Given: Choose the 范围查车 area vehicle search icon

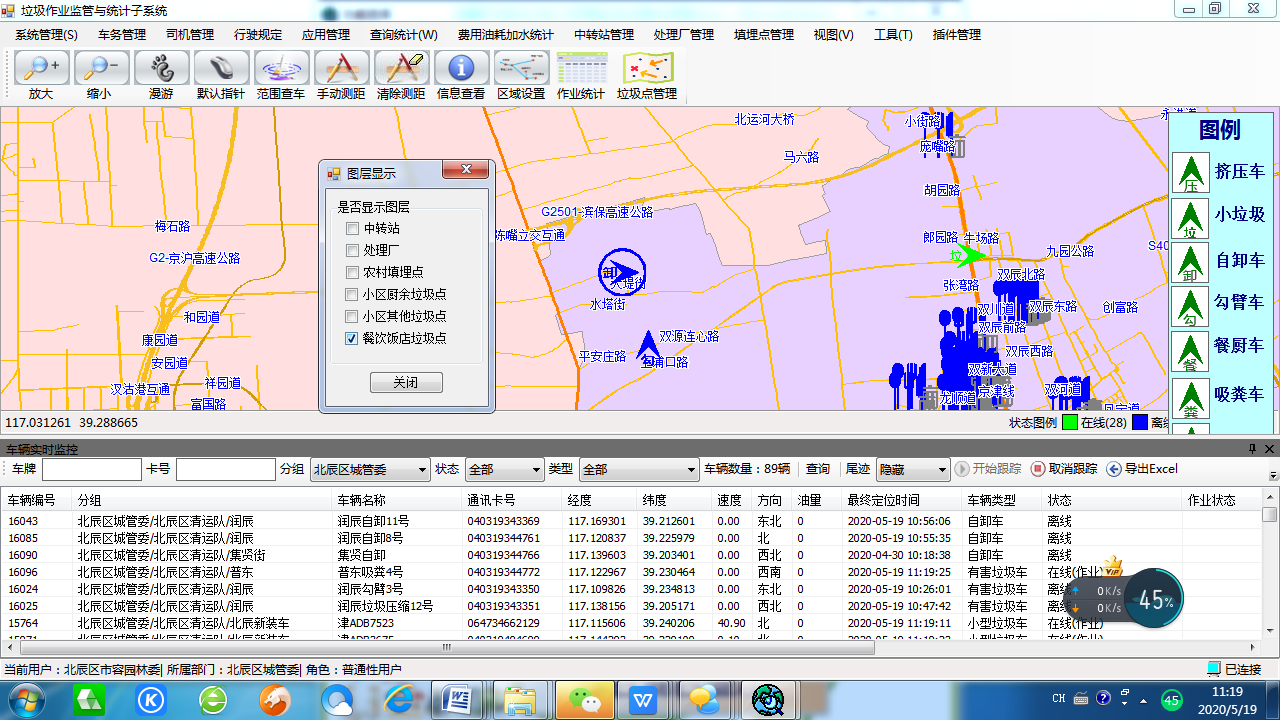Looking at the screenshot, I should point(281,69).
